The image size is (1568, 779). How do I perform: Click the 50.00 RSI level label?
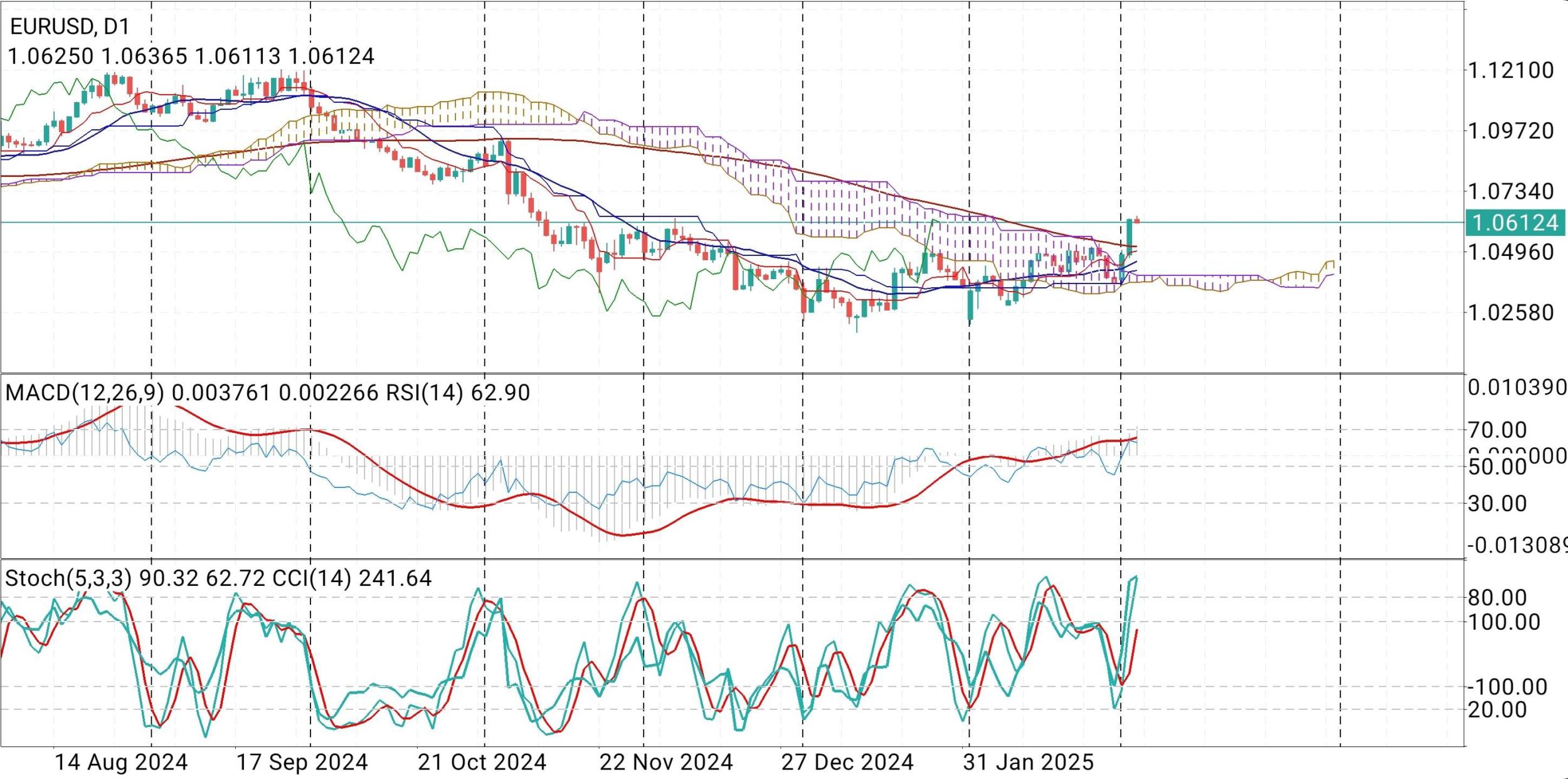click(1497, 467)
